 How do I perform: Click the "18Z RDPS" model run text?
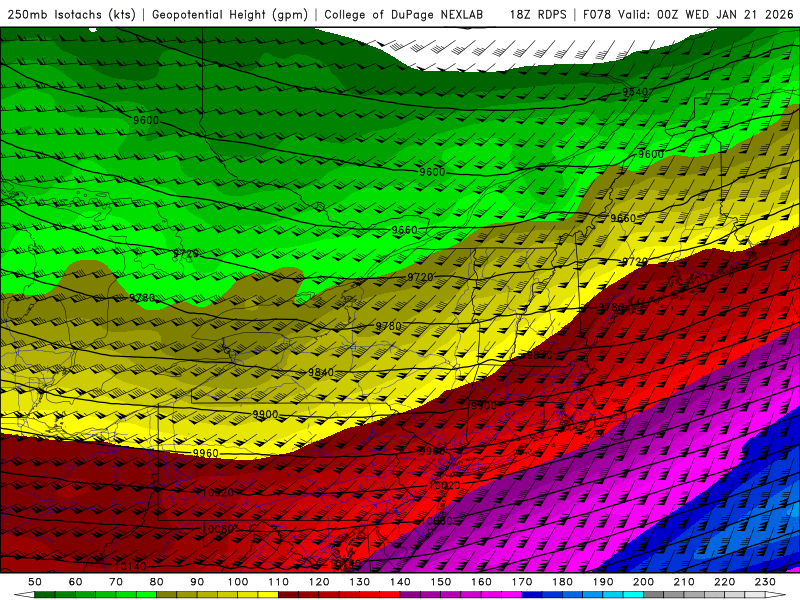pyautogui.click(x=538, y=14)
